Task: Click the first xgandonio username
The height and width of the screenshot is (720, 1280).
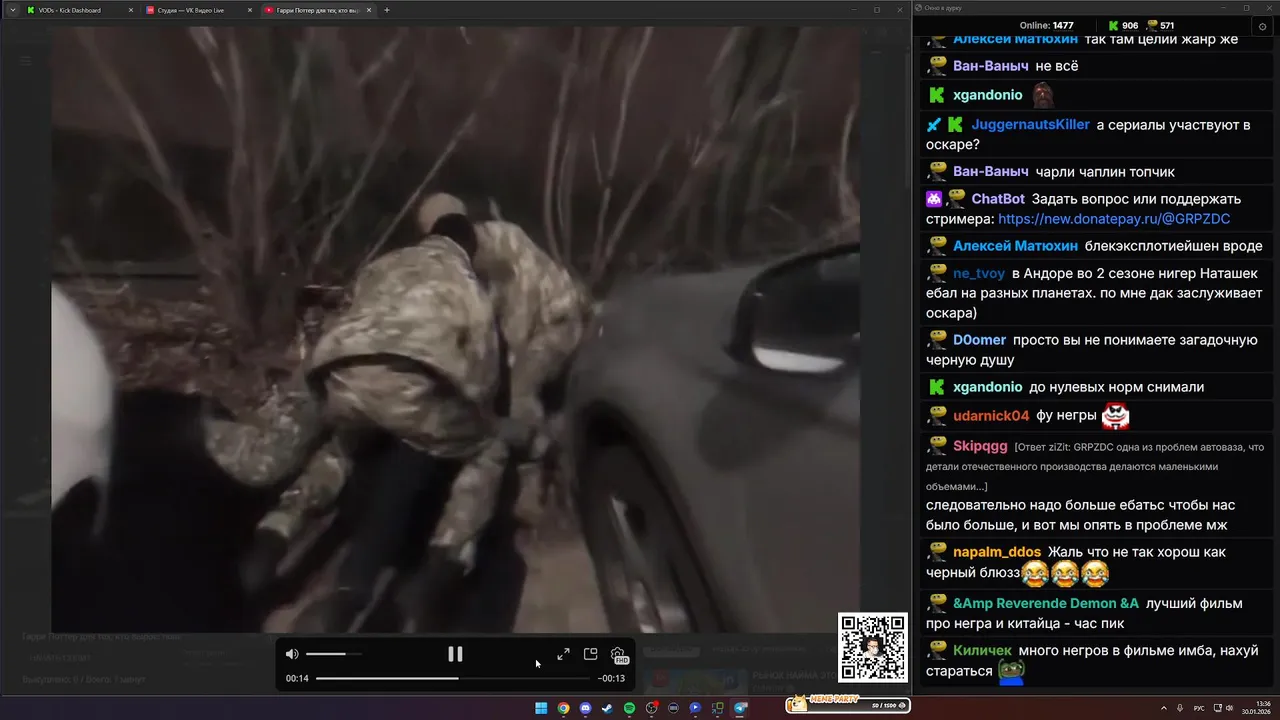Action: (988, 95)
